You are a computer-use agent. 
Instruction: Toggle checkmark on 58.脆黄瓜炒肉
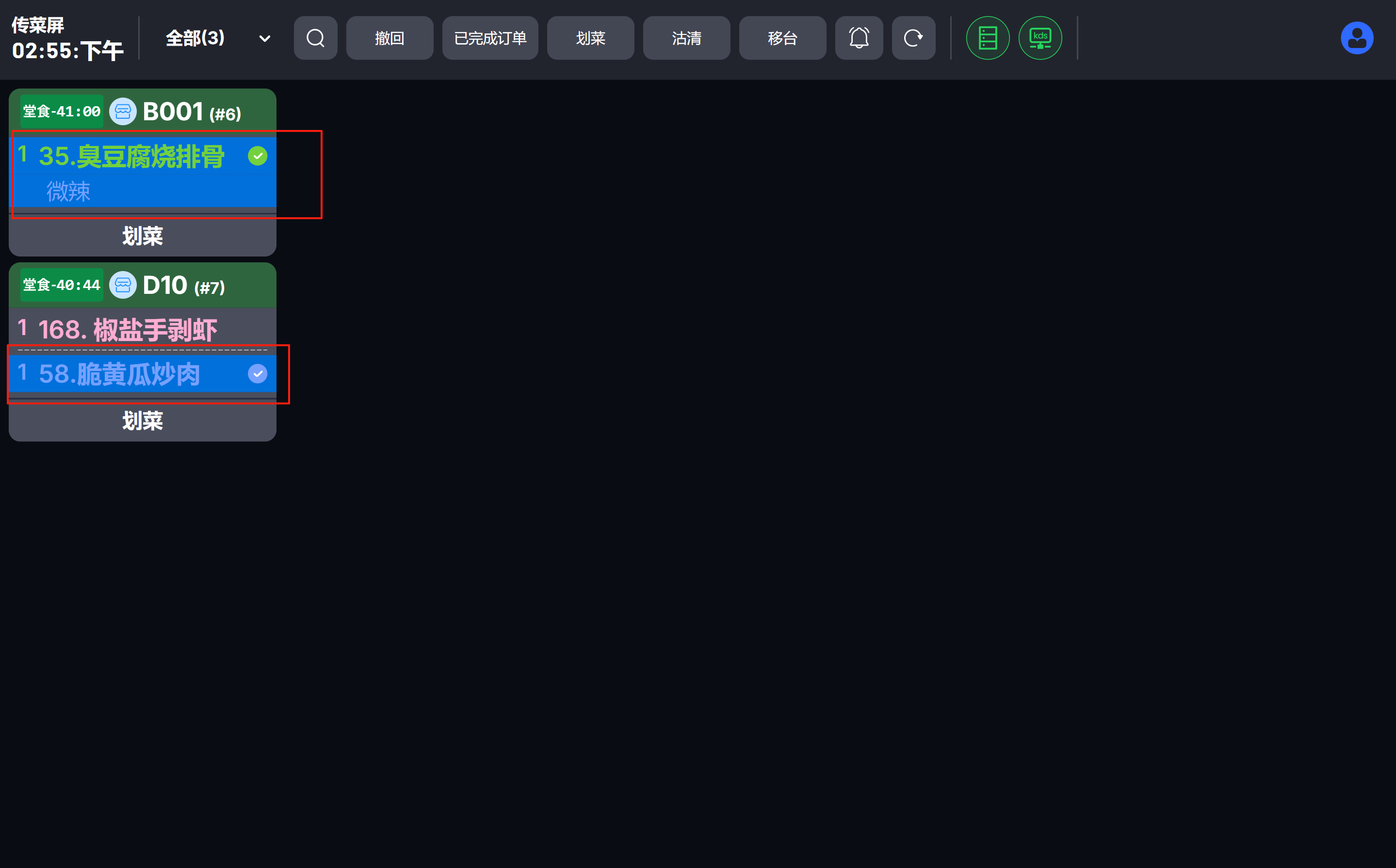click(x=258, y=374)
